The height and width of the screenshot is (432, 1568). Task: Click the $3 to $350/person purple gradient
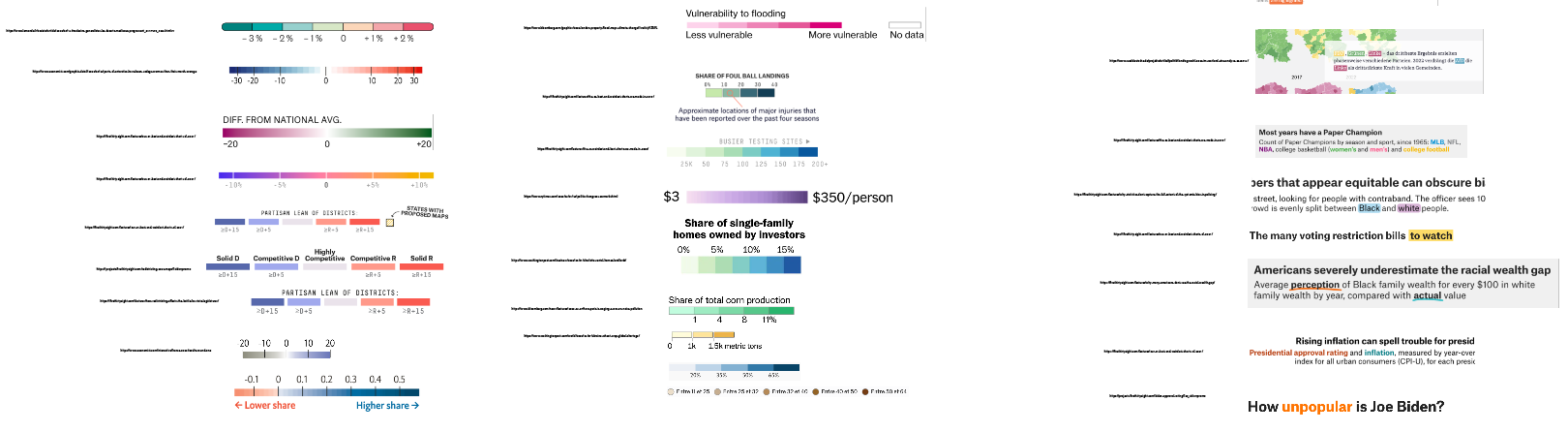tap(746, 197)
